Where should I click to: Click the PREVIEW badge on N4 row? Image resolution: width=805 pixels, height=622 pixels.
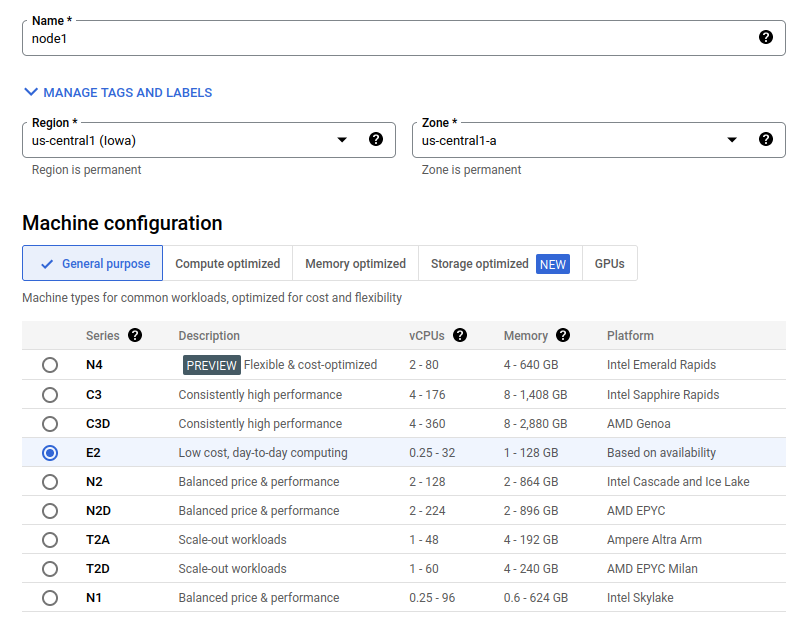point(212,365)
